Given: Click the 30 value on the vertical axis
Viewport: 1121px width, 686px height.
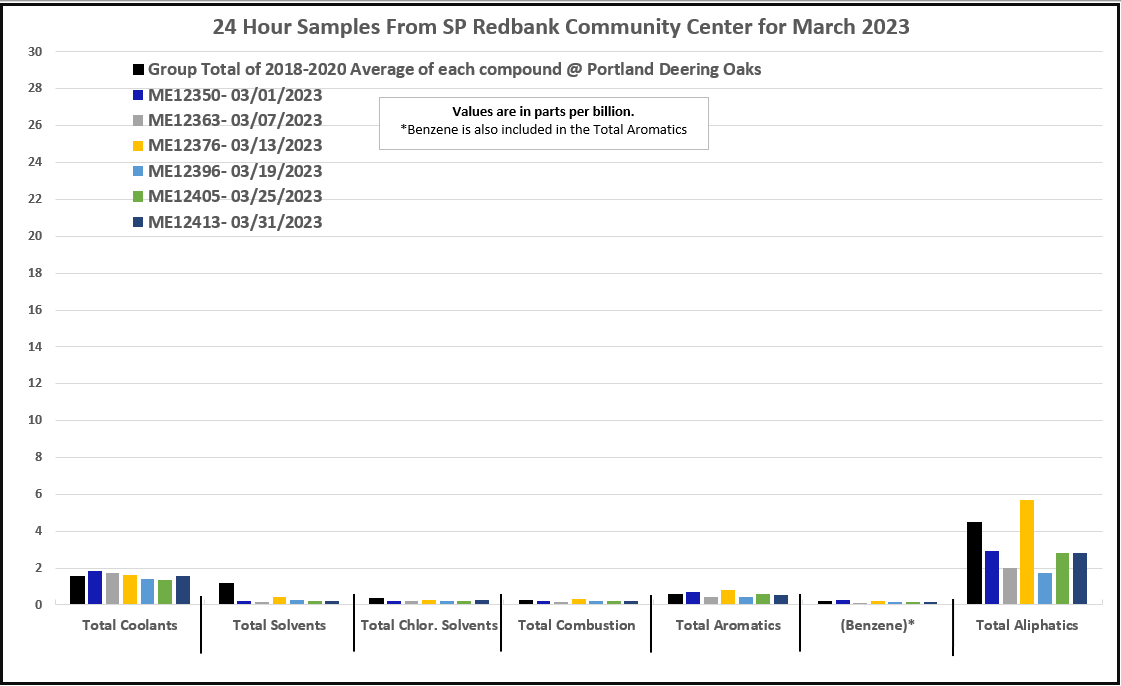Looking at the screenshot, I should click(x=36, y=52).
